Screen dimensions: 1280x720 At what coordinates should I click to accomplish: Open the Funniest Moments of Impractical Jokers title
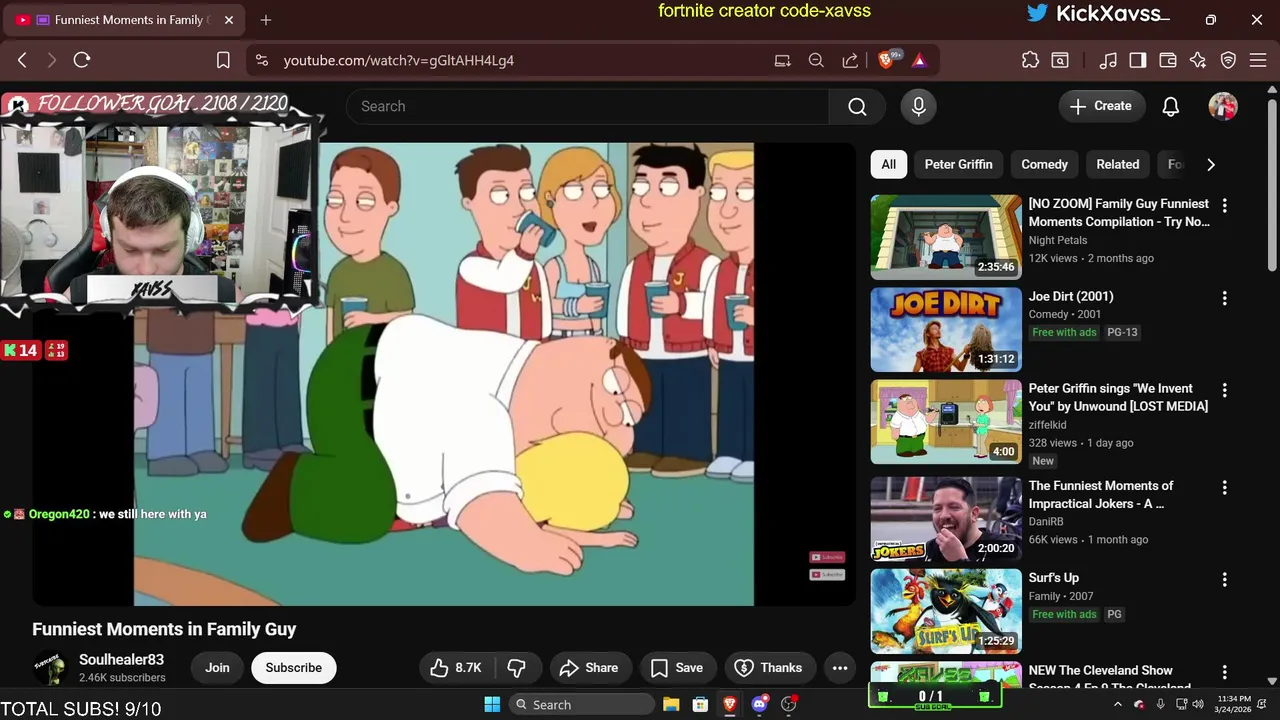tap(1101, 494)
